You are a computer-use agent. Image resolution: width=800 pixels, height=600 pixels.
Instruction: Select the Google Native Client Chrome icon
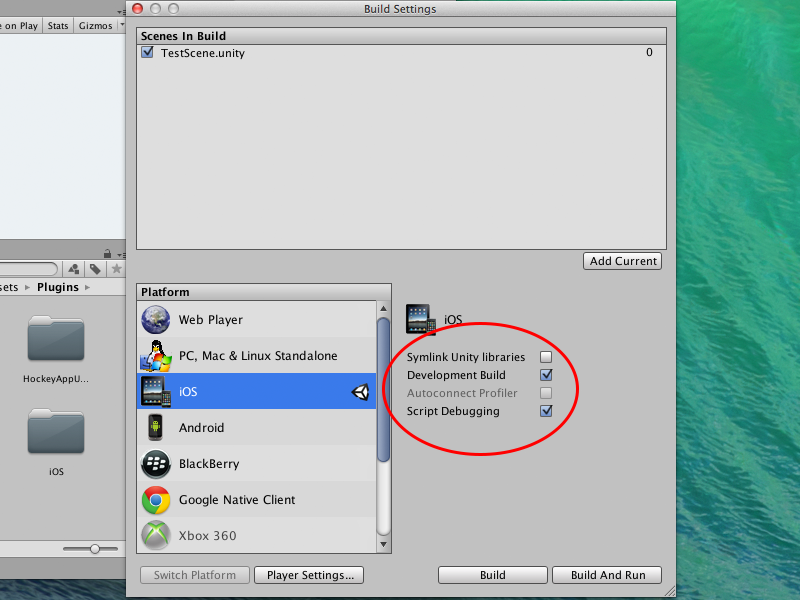[156, 499]
